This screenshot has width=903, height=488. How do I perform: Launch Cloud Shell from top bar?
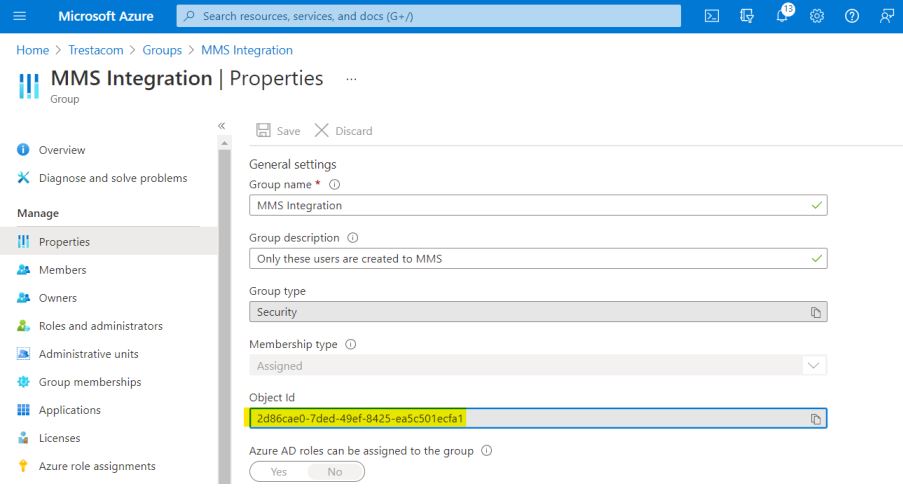712,16
